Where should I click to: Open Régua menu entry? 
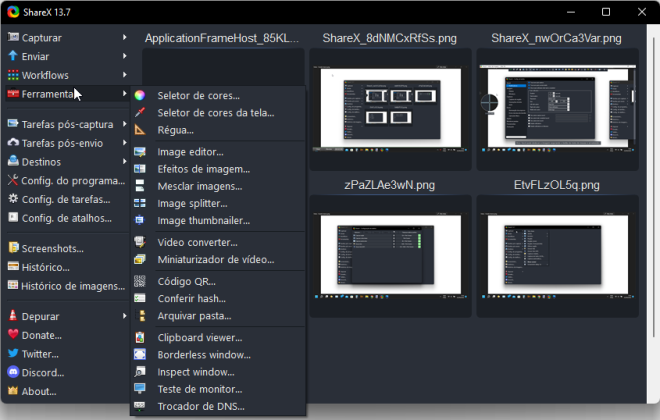[x=218, y=130]
